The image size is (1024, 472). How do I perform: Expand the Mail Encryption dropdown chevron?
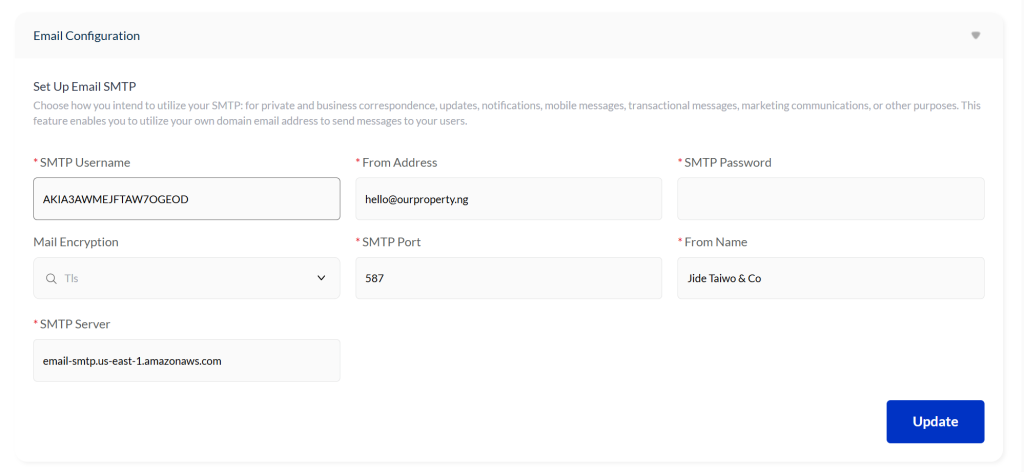[321, 278]
